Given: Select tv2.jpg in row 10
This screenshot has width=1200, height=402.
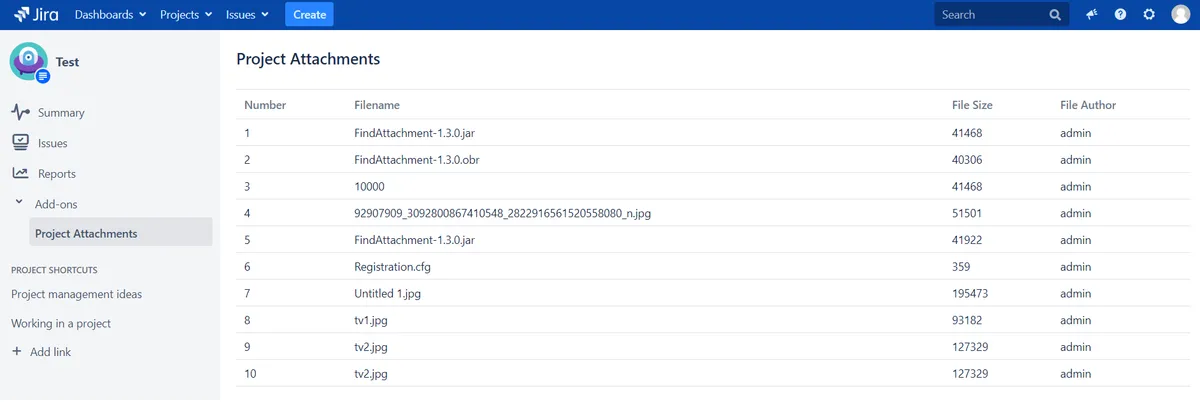Looking at the screenshot, I should pos(370,374).
